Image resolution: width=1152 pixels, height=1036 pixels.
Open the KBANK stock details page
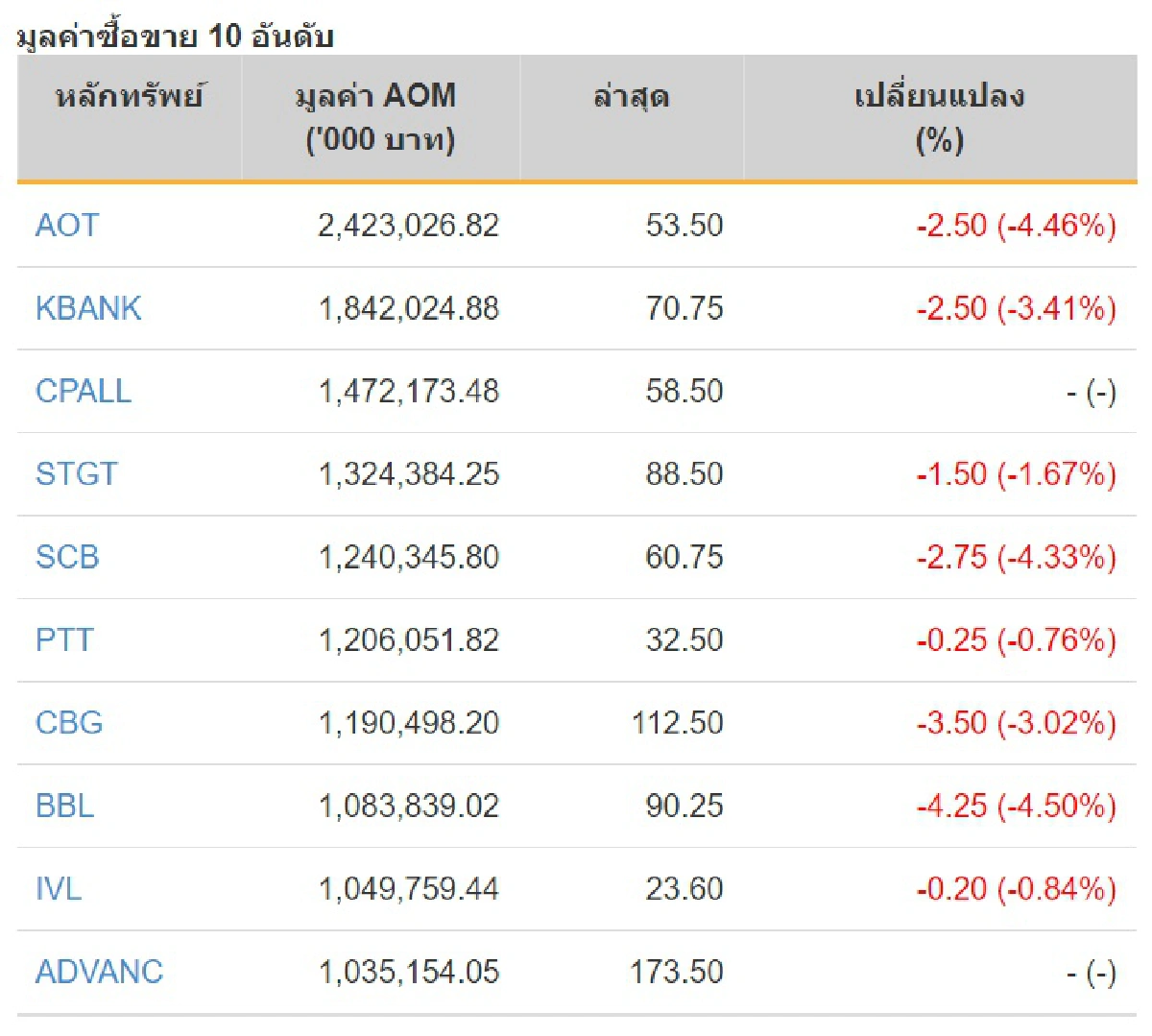[x=88, y=309]
